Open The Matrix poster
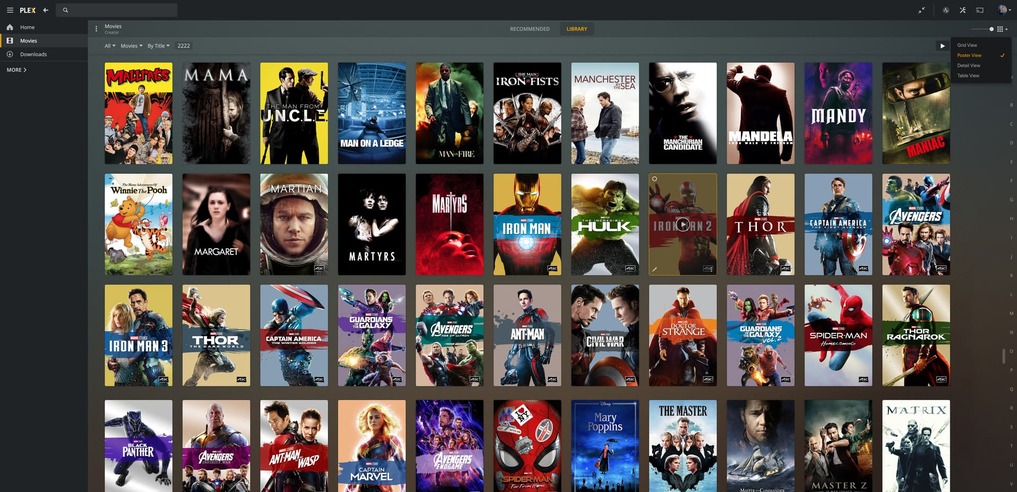1017x492 pixels. [x=916, y=446]
